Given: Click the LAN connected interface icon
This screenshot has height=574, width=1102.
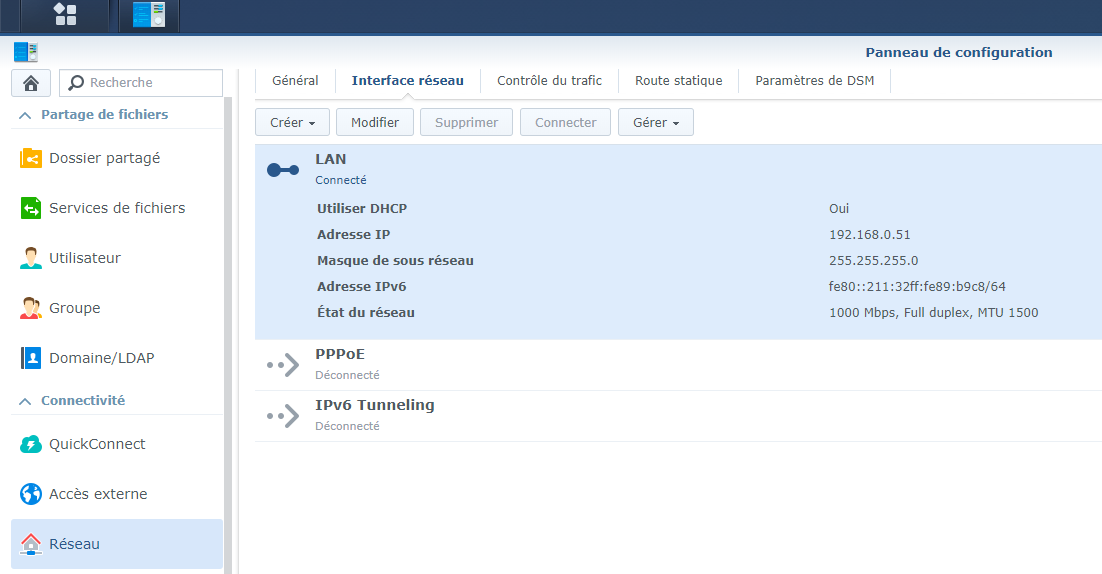Looking at the screenshot, I should (x=283, y=170).
